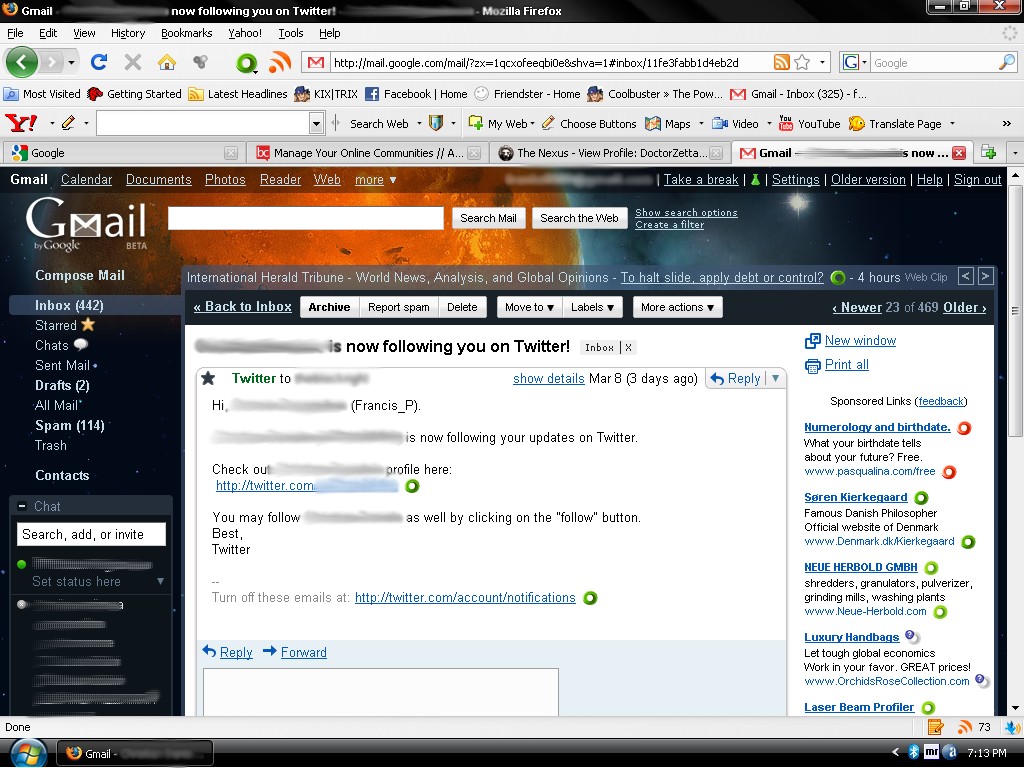The width and height of the screenshot is (1024, 768).
Task: Show next web clip arrow
Action: pyautogui.click(x=986, y=276)
